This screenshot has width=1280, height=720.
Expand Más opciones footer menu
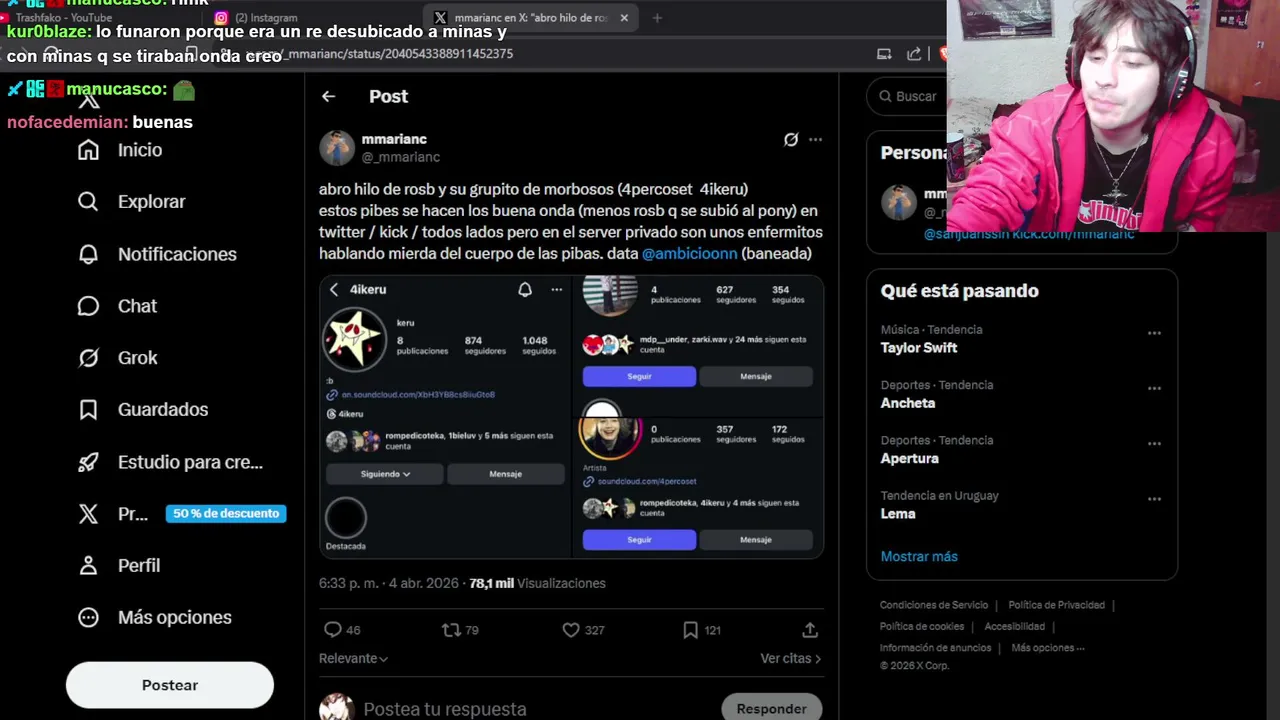pyautogui.click(x=1048, y=648)
